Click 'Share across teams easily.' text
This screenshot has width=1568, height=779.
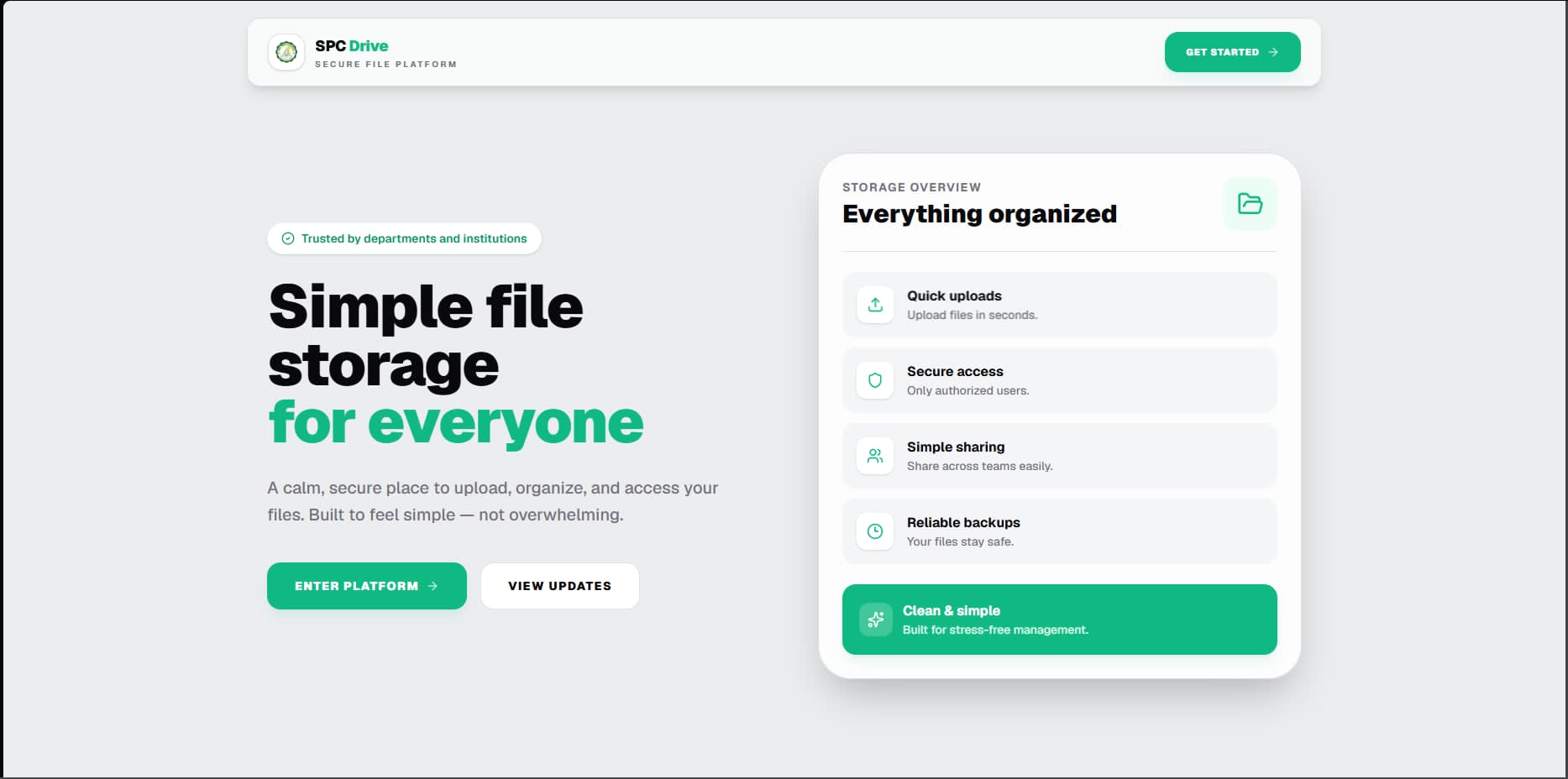[980, 466]
